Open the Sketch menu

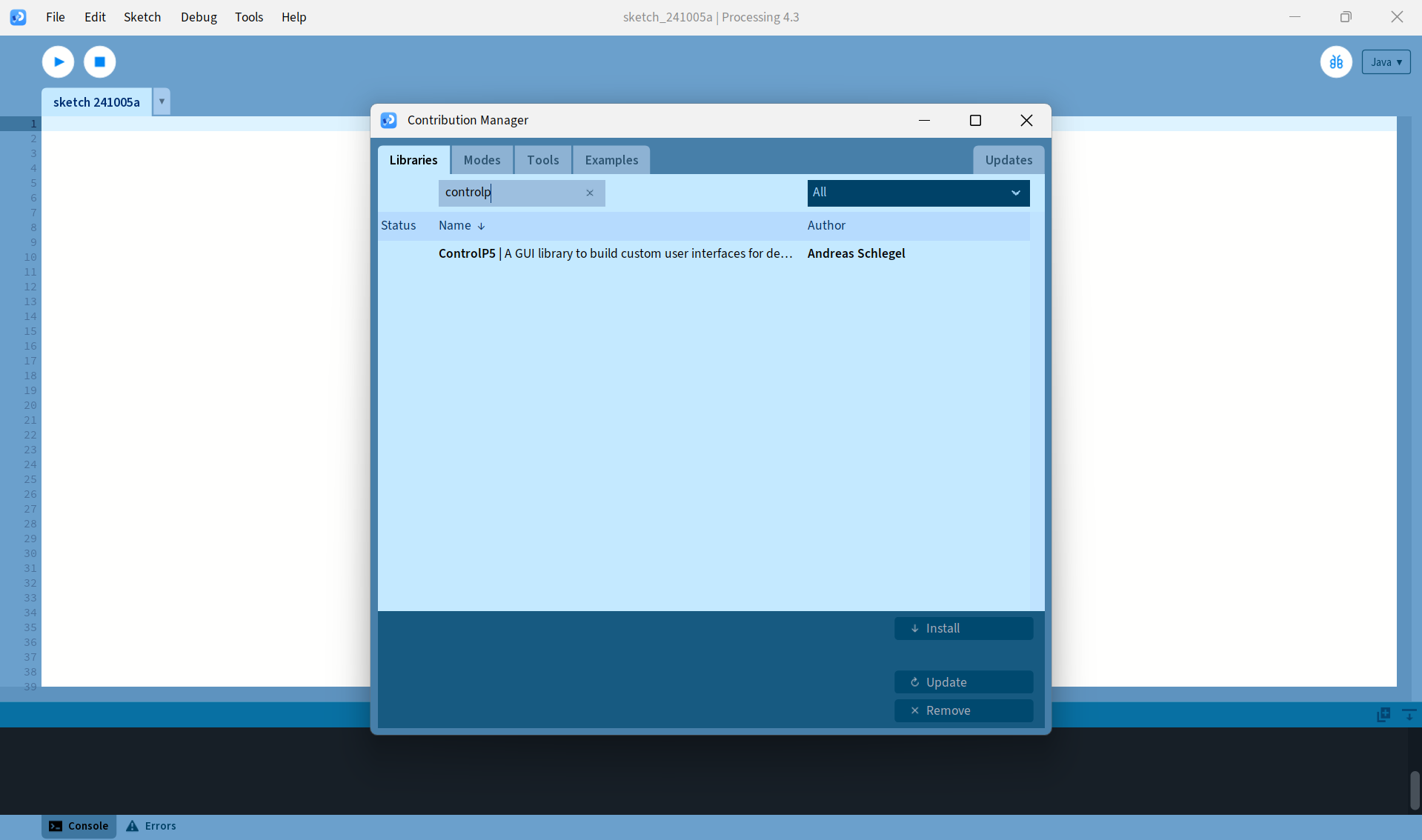pyautogui.click(x=142, y=17)
